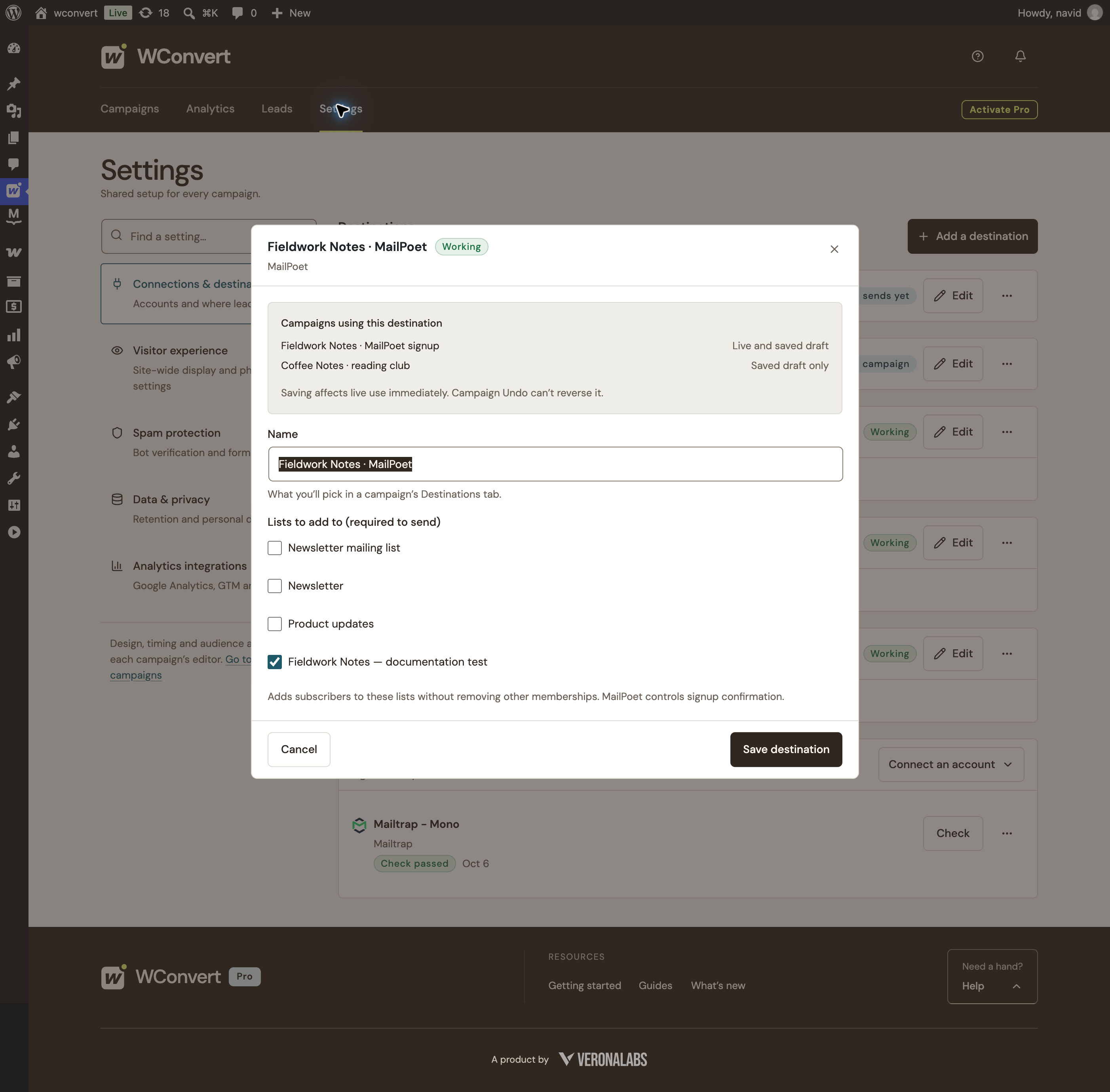The width and height of the screenshot is (1110, 1092).
Task: Open the search icon with ⌘K
Action: [x=200, y=13]
